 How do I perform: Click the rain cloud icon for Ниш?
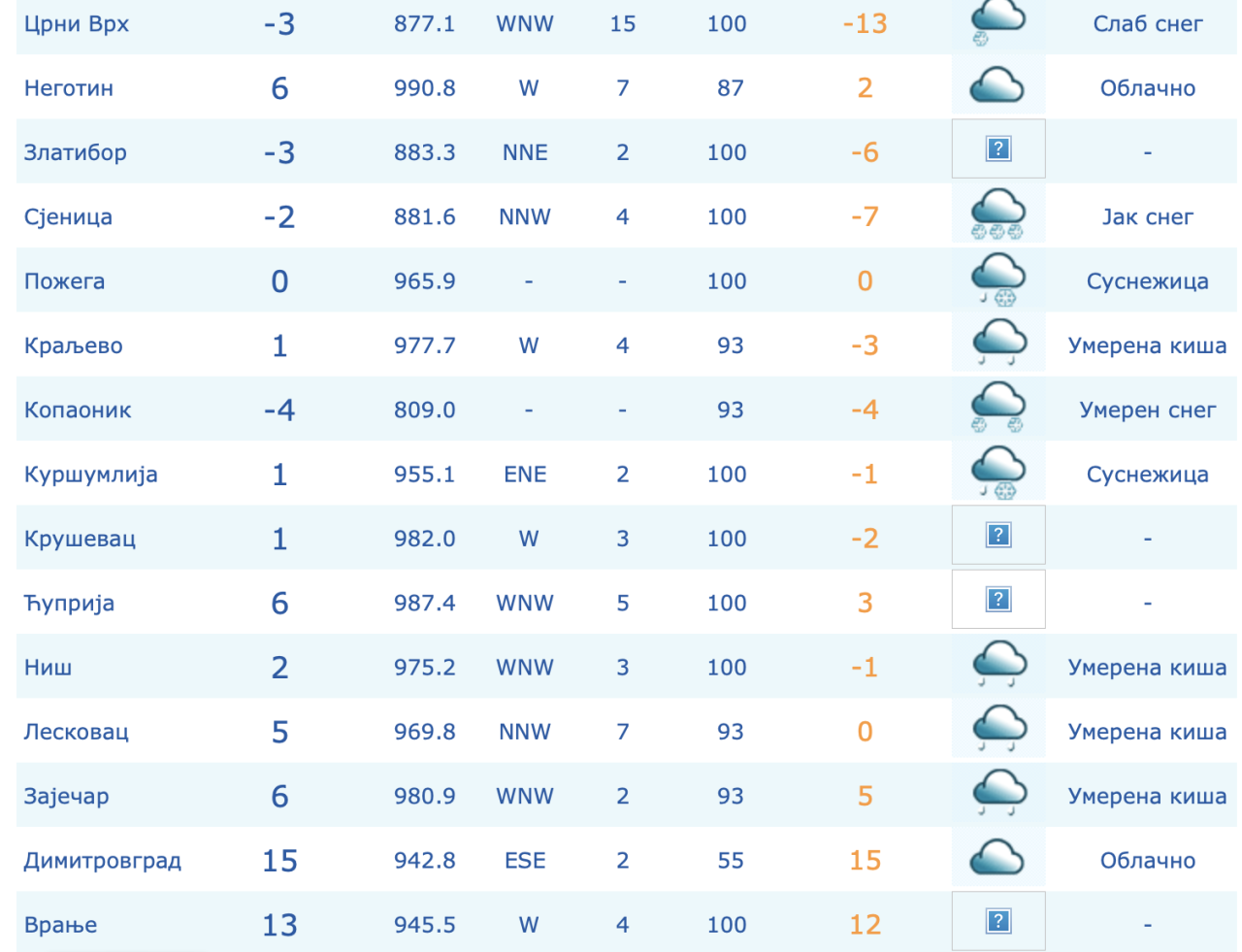(x=997, y=666)
